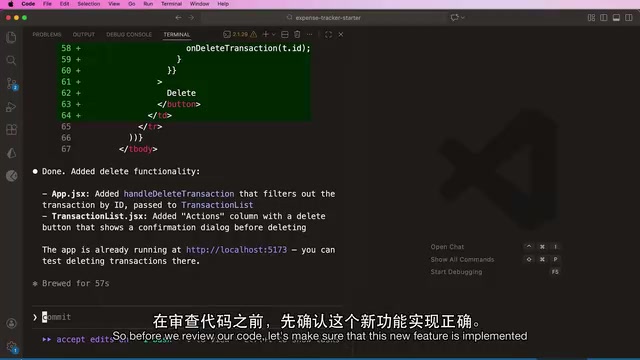Click diff line 62 "Delete"
640x360 pixels.
[x=181, y=93]
